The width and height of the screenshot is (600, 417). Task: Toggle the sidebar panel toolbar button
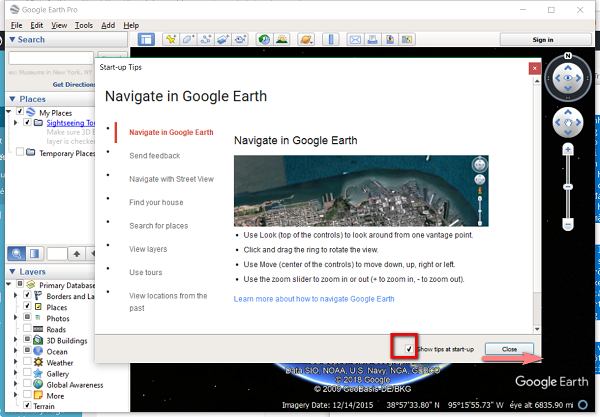pos(146,39)
